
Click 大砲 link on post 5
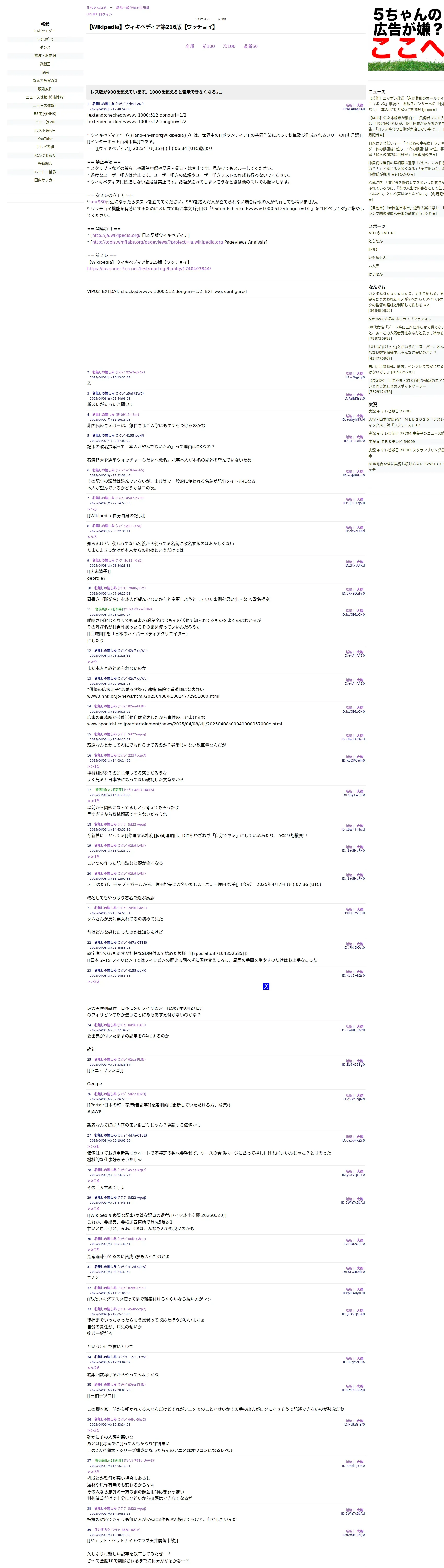360,437
